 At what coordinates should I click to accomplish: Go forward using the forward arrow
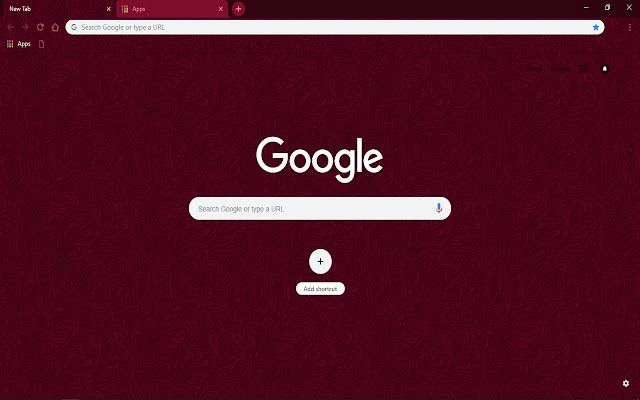click(25, 27)
